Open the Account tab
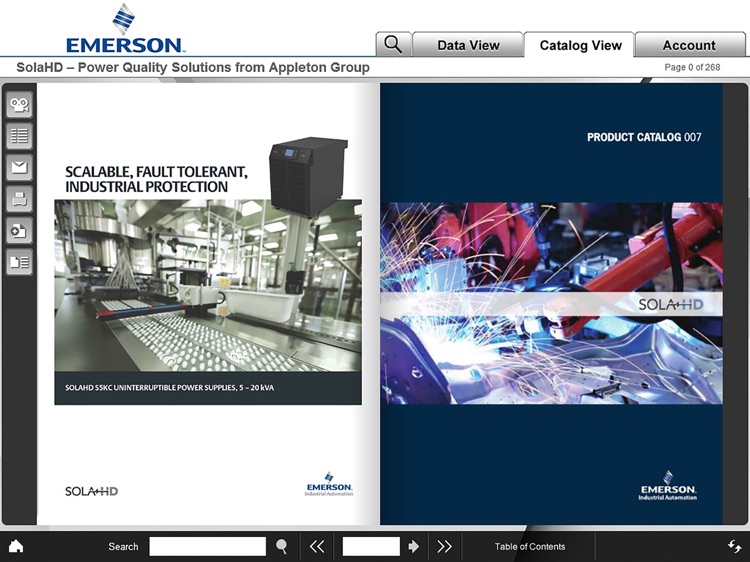750x562 pixels. coord(690,44)
